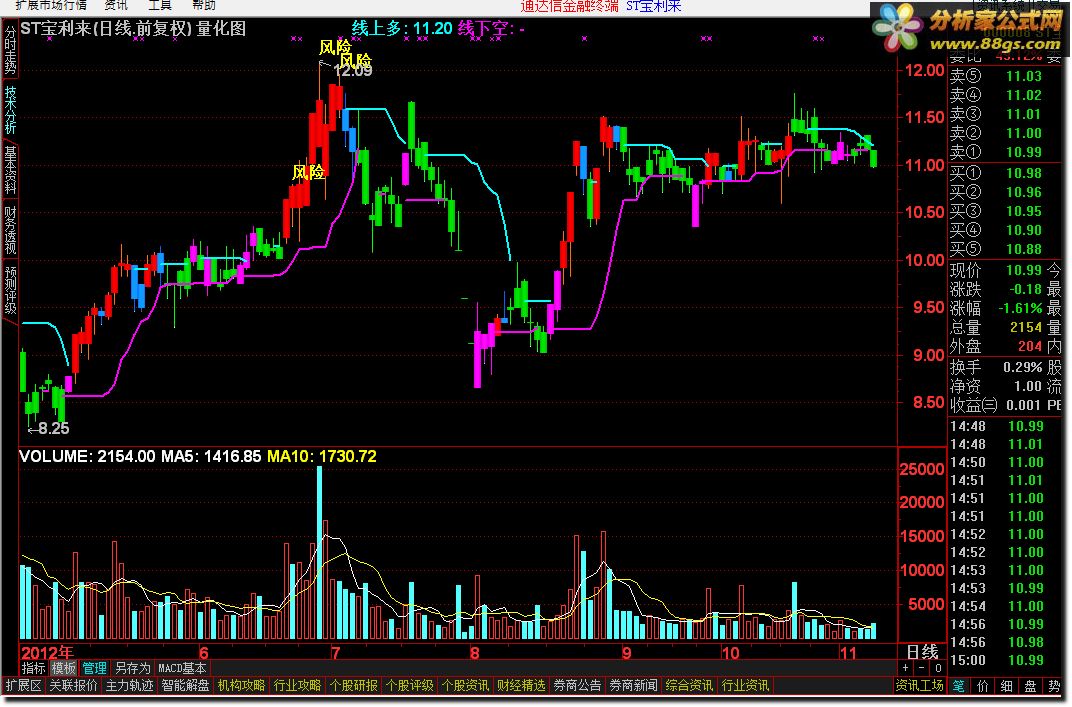The height and width of the screenshot is (707, 1072).
Task: Click the 另存为 button
Action: [132, 668]
